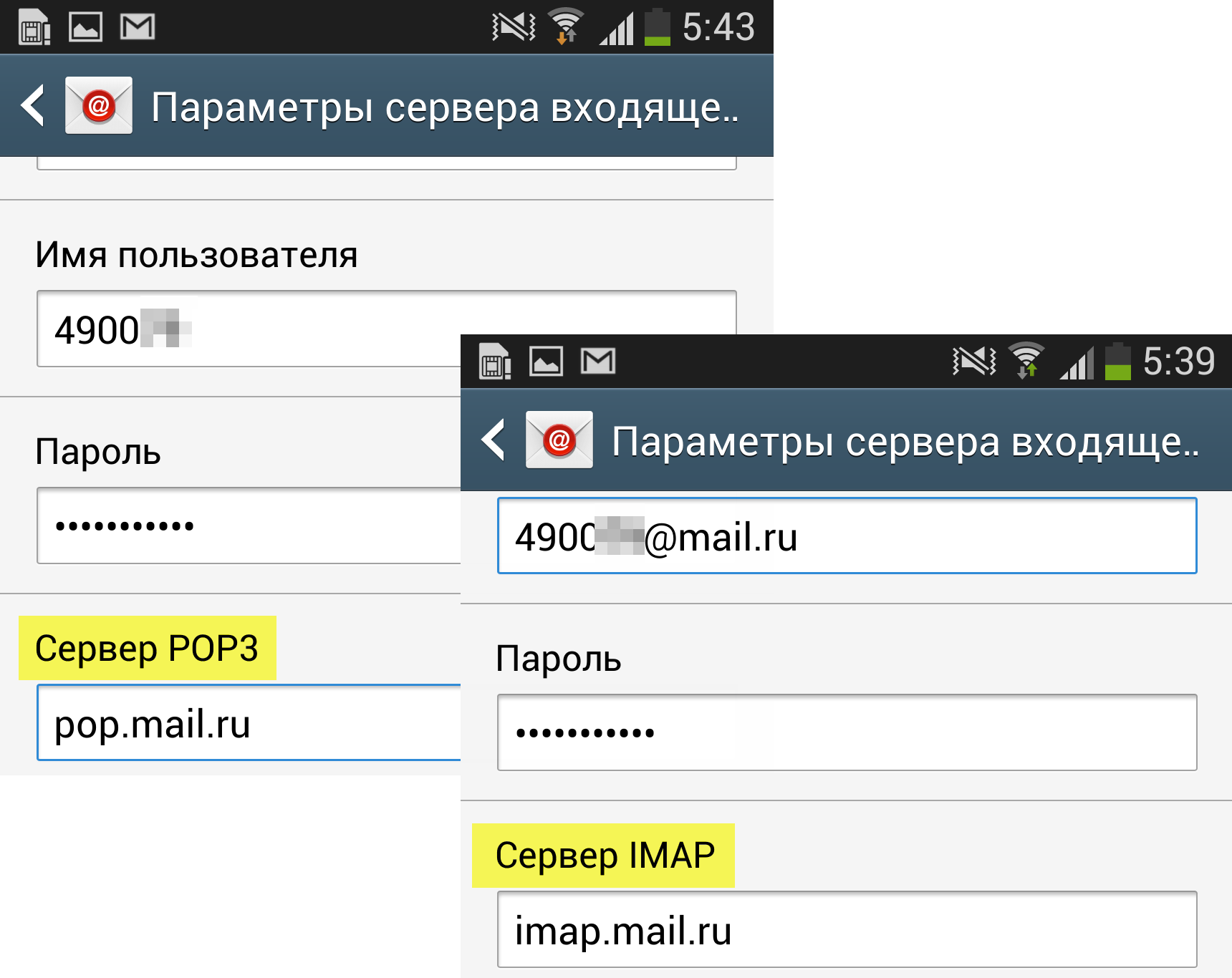Tap Wi-Fi icon in 5:39 status bar

point(1026,362)
